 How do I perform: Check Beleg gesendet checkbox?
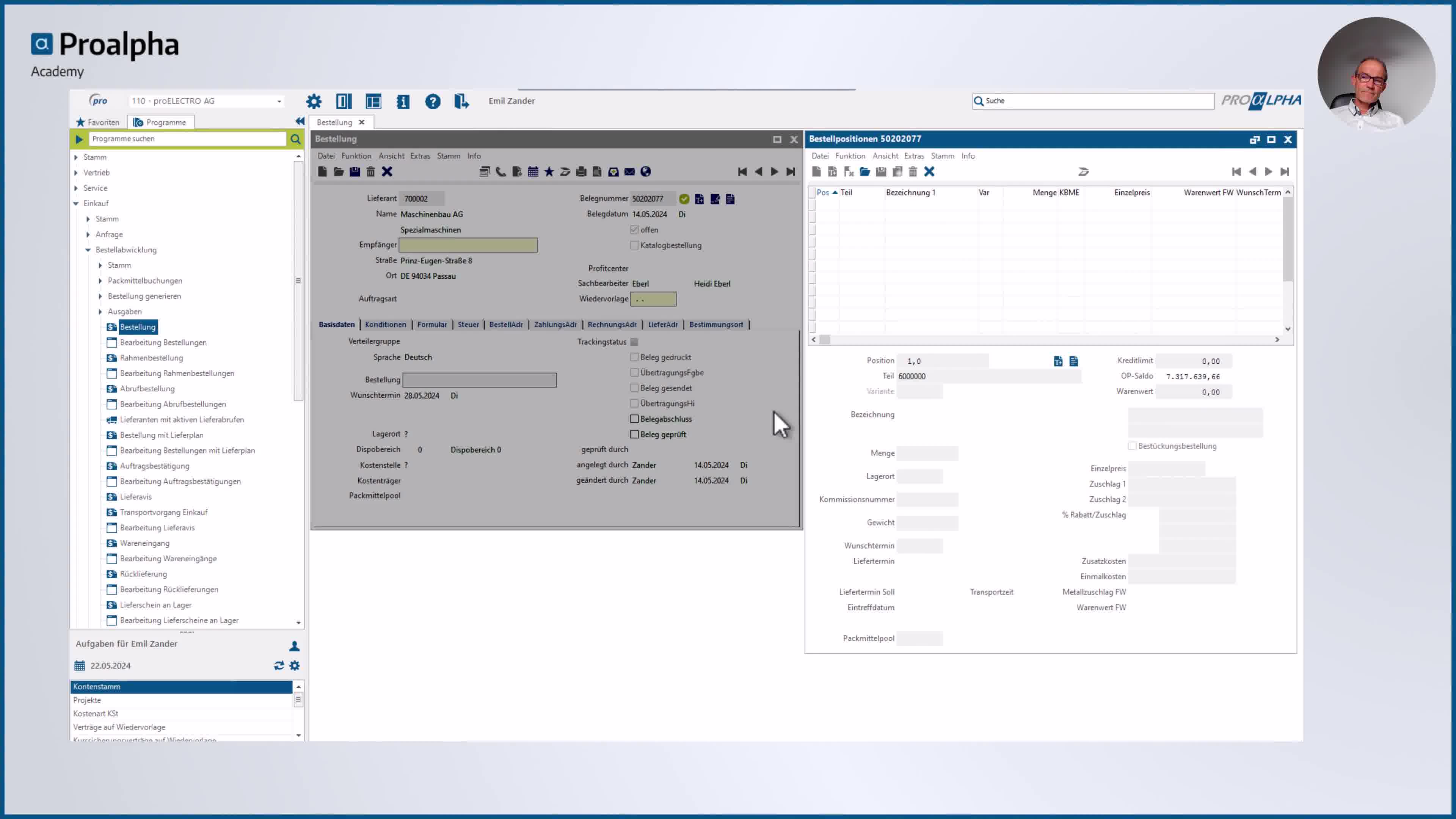click(634, 388)
